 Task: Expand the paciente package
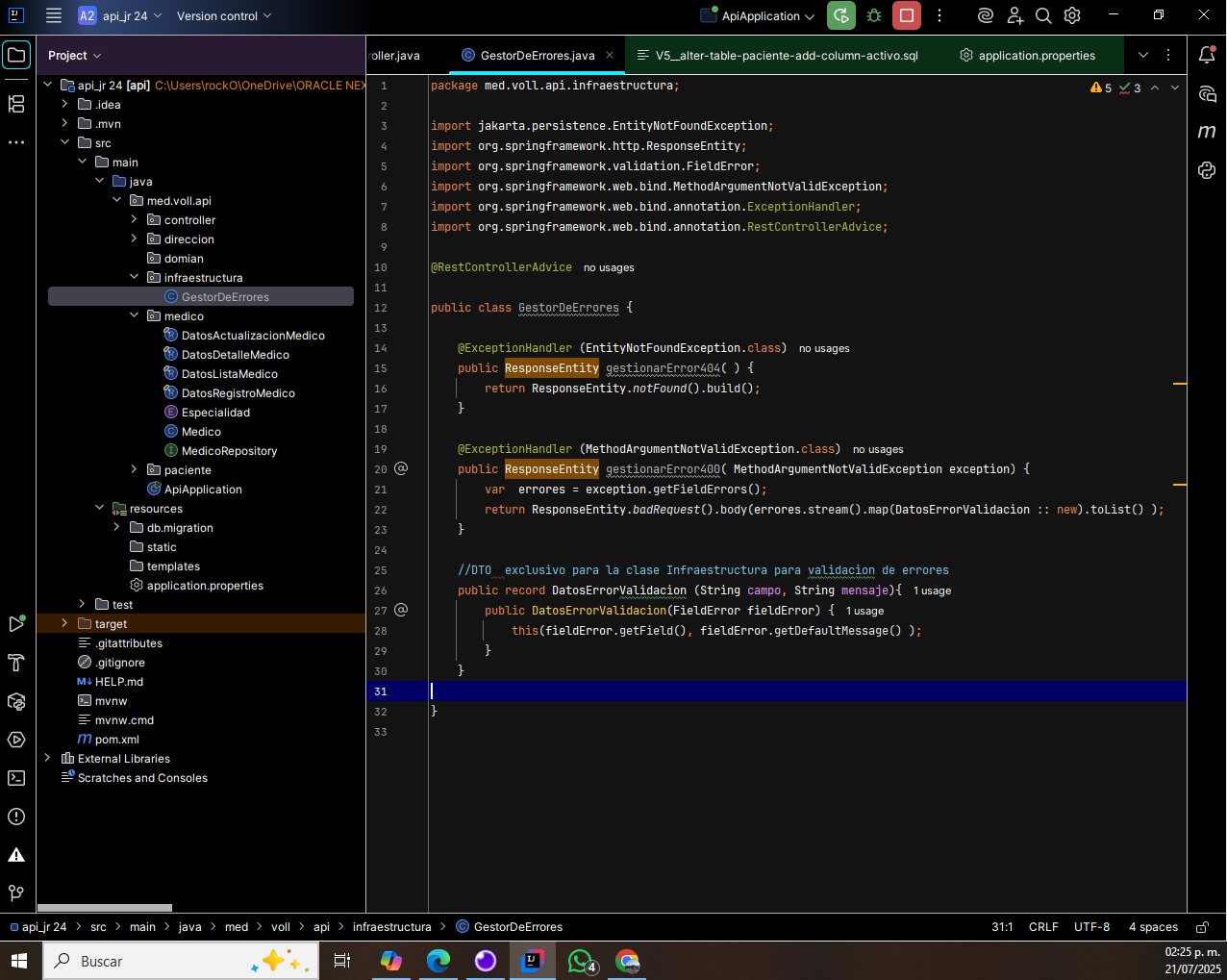(x=134, y=469)
